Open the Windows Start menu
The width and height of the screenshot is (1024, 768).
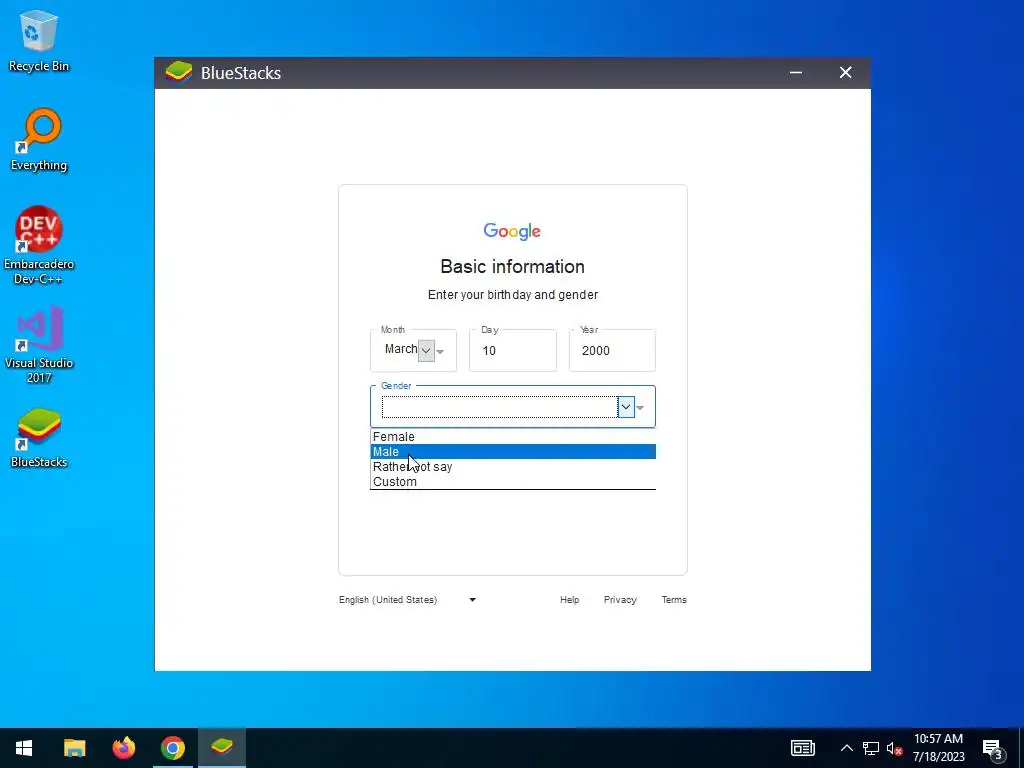[24, 748]
